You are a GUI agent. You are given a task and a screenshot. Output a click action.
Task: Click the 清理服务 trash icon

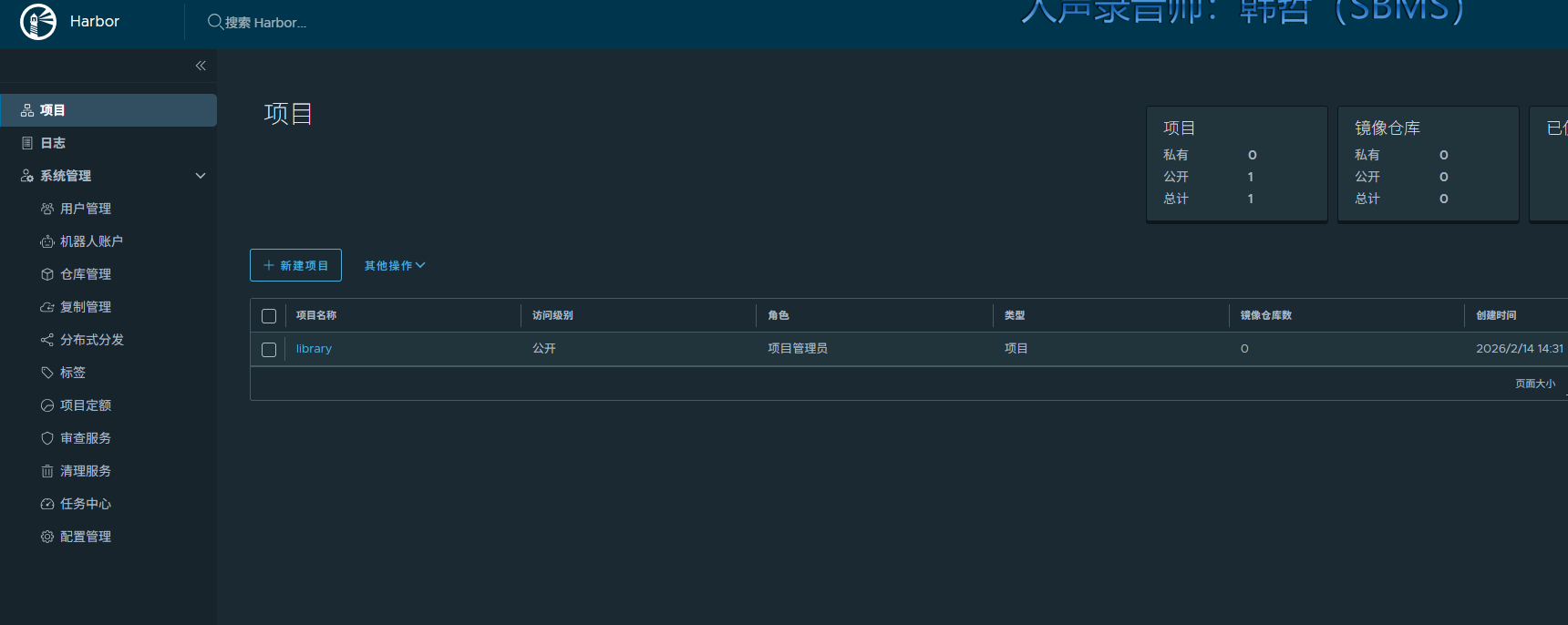[x=47, y=471]
